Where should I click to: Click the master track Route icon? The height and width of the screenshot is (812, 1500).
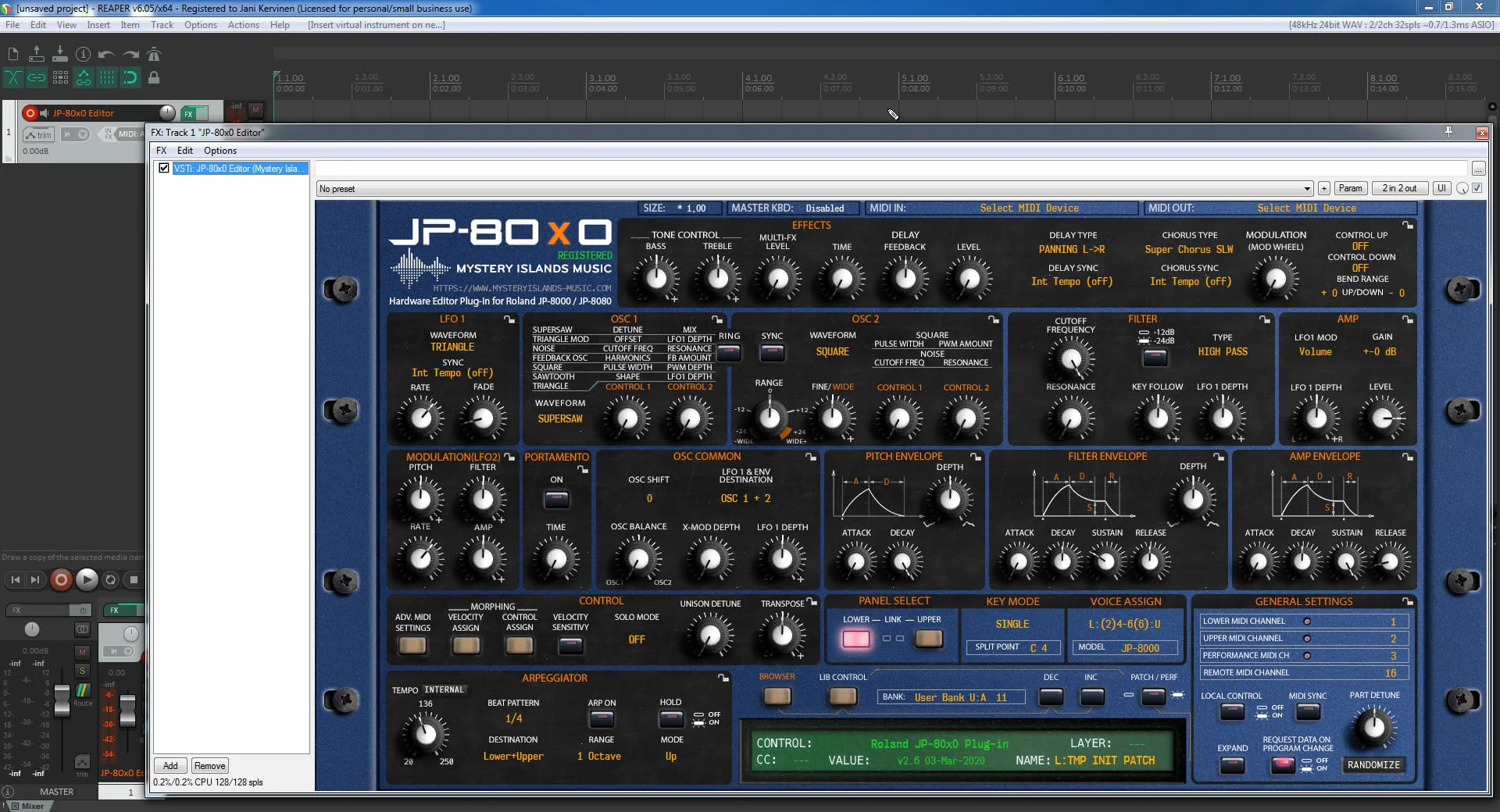click(x=83, y=692)
